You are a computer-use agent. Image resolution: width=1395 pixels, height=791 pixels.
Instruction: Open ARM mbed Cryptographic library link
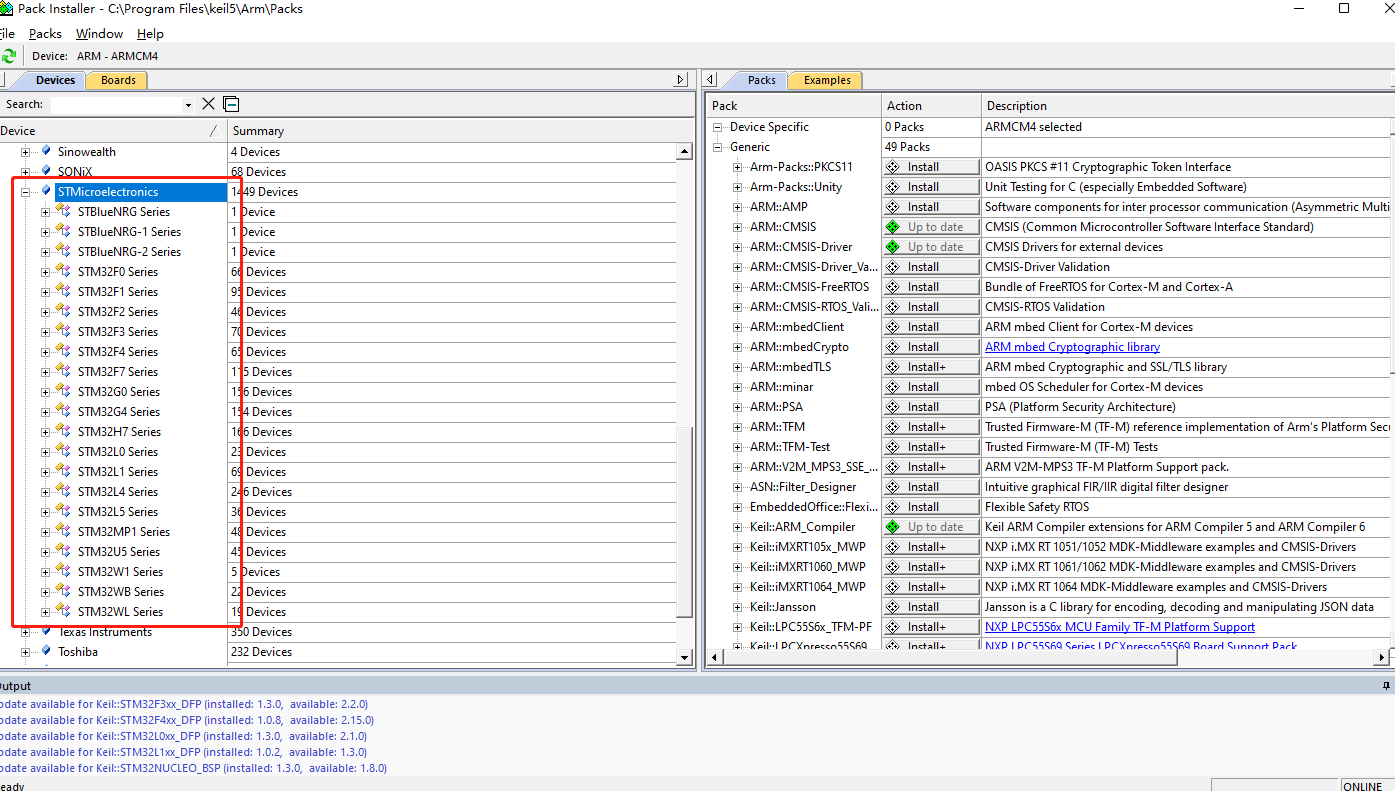tap(1072, 347)
